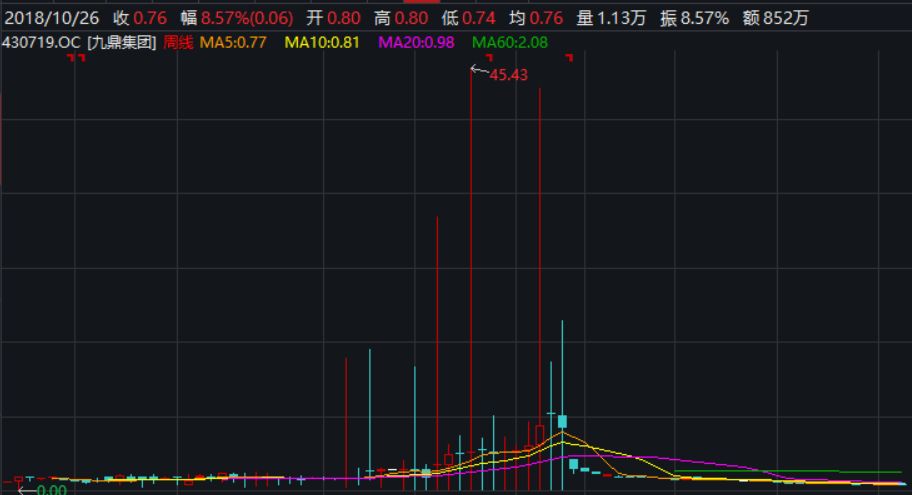Screen dimensions: 912x495
Task: Open the 周线 weekly period selector
Action: (178, 42)
